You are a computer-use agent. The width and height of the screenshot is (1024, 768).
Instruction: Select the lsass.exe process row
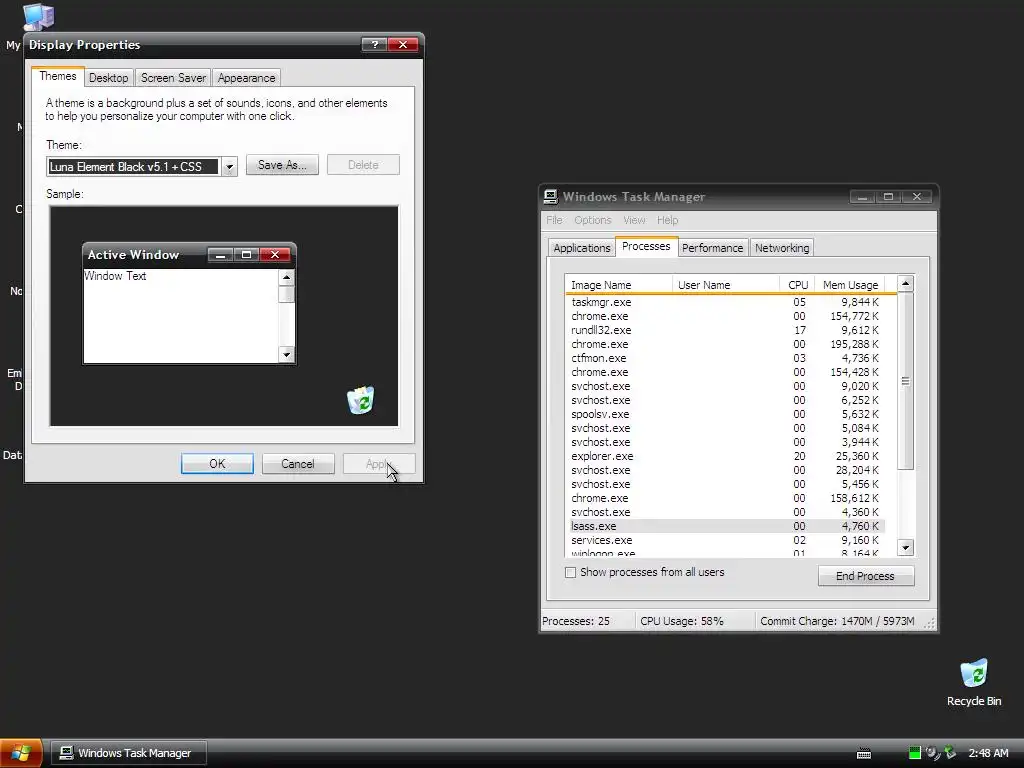tap(725, 526)
